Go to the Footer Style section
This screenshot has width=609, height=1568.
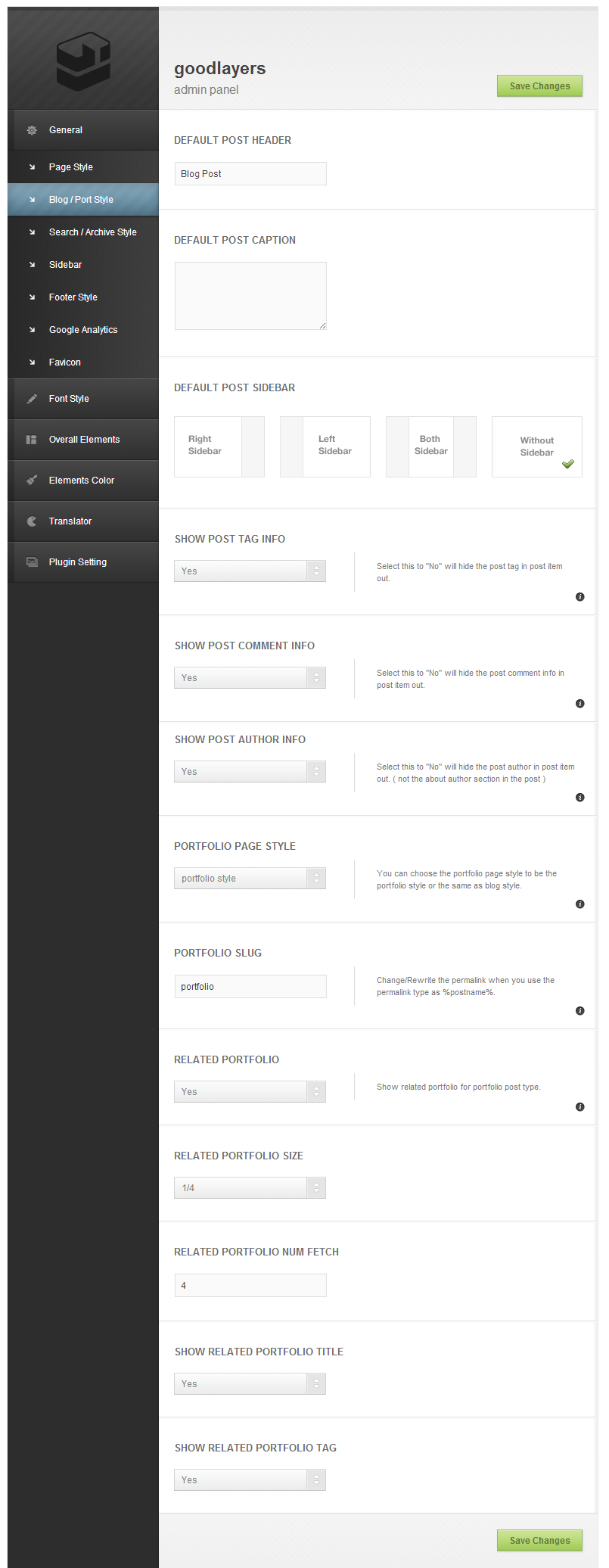[73, 297]
